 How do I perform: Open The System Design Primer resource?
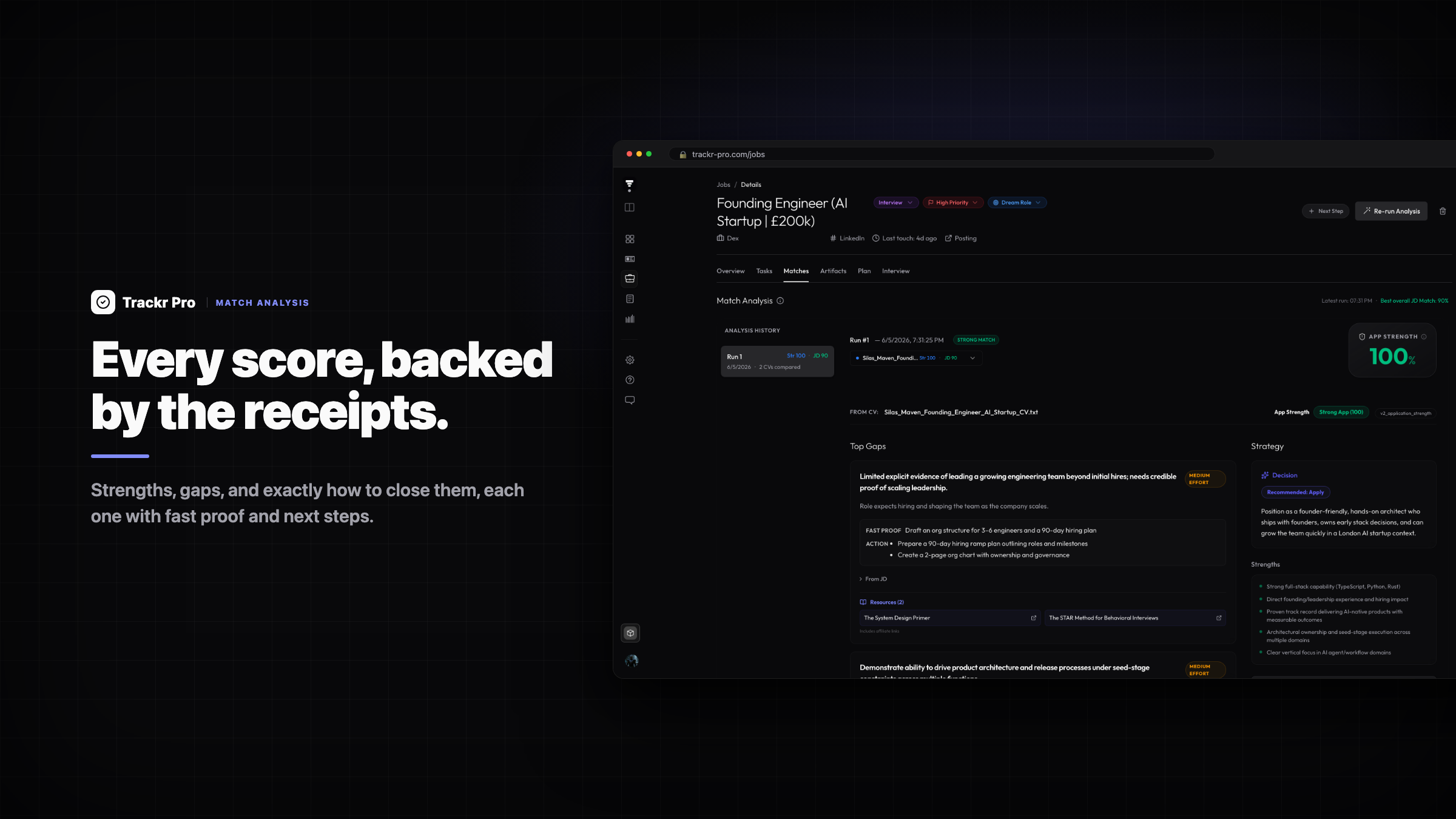tap(950, 618)
